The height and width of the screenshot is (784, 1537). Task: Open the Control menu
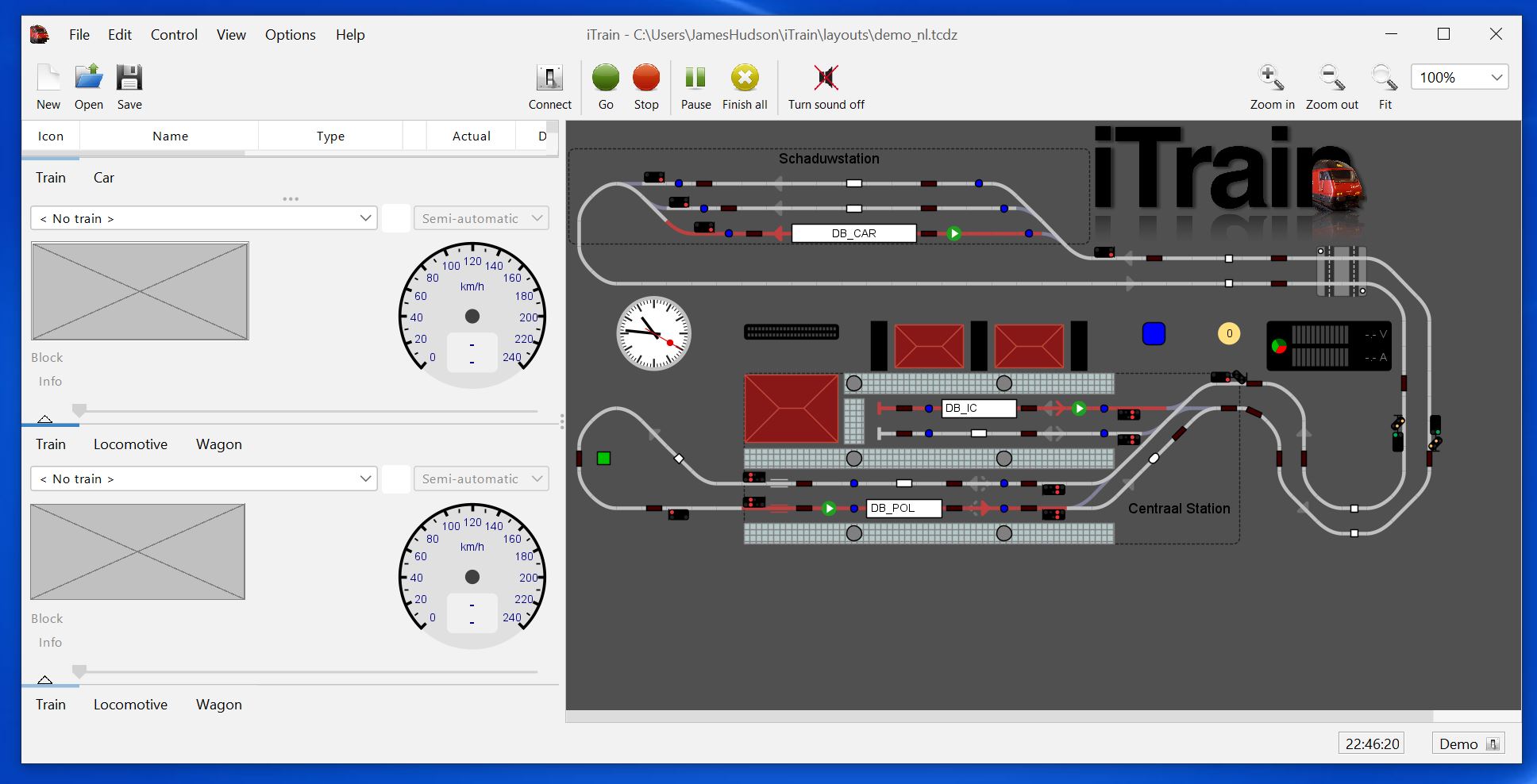pos(173,34)
